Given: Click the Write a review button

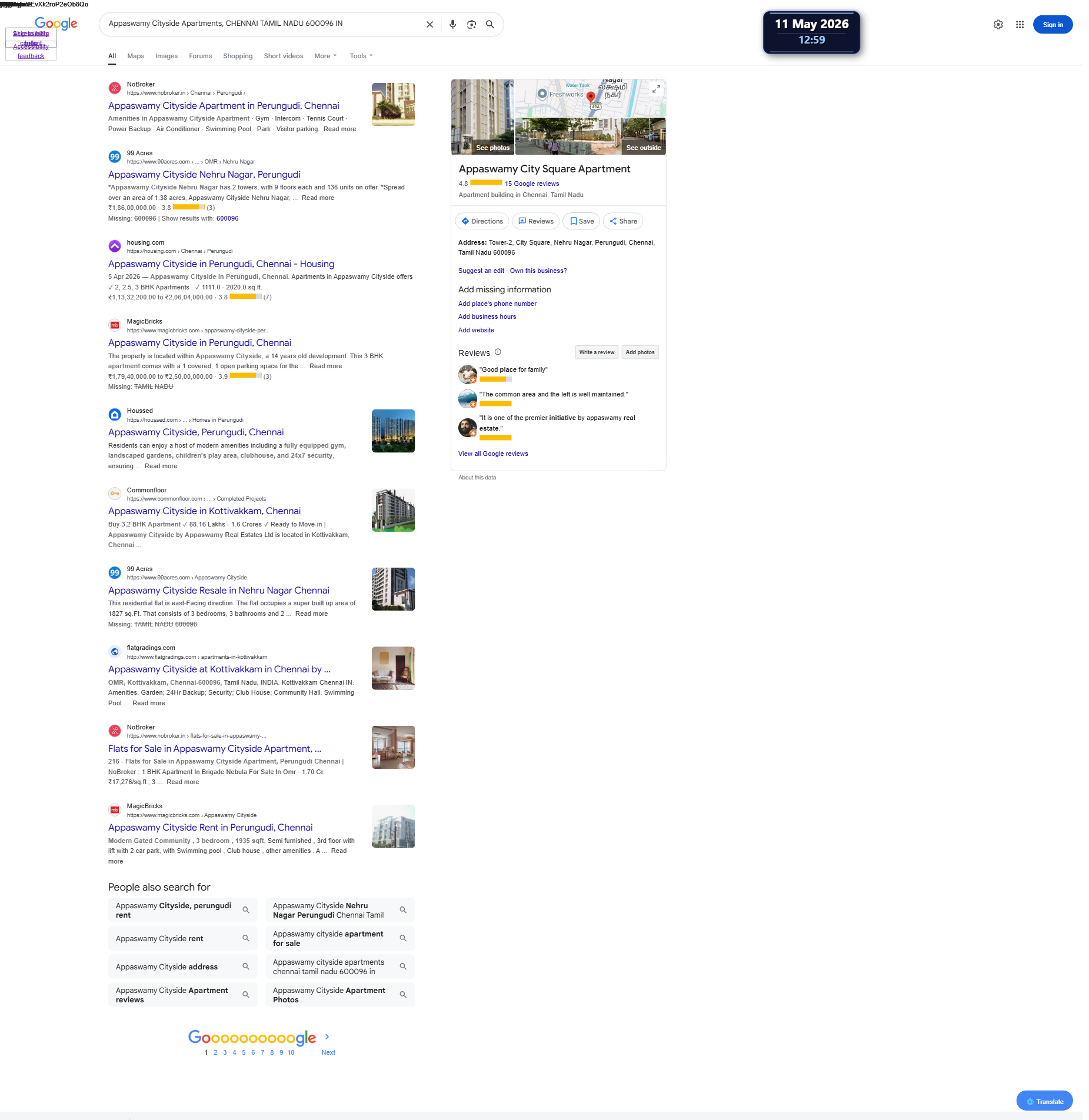Looking at the screenshot, I should click(x=597, y=352).
